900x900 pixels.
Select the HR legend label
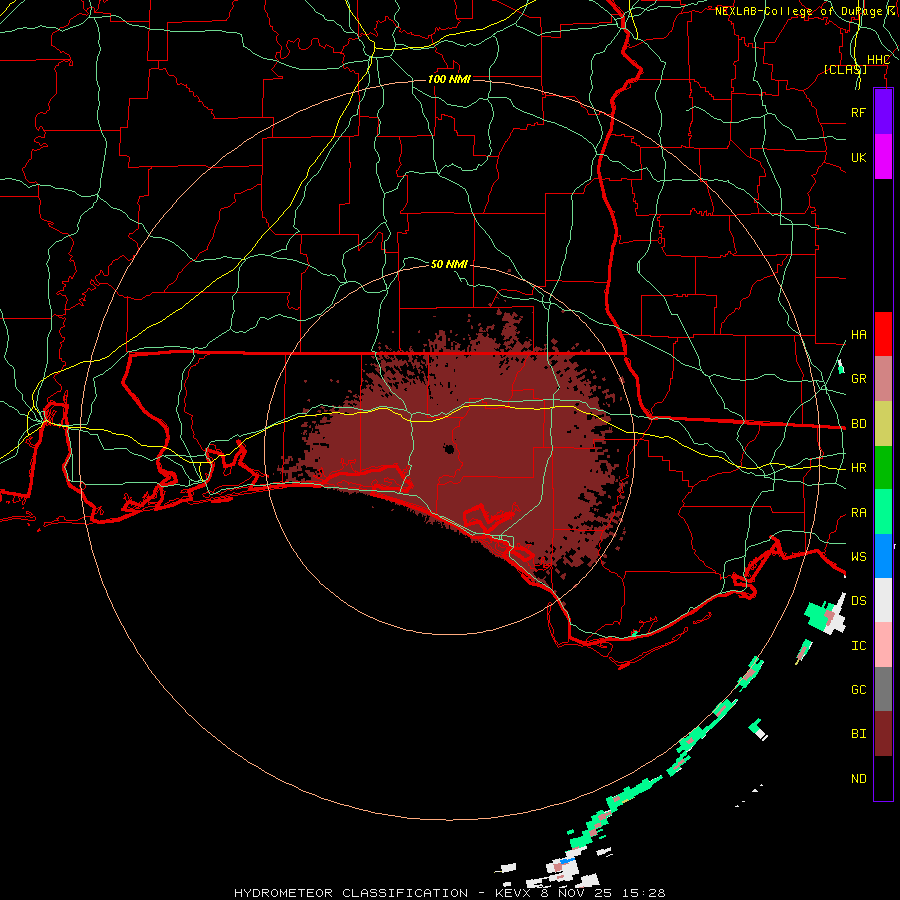coord(859,468)
